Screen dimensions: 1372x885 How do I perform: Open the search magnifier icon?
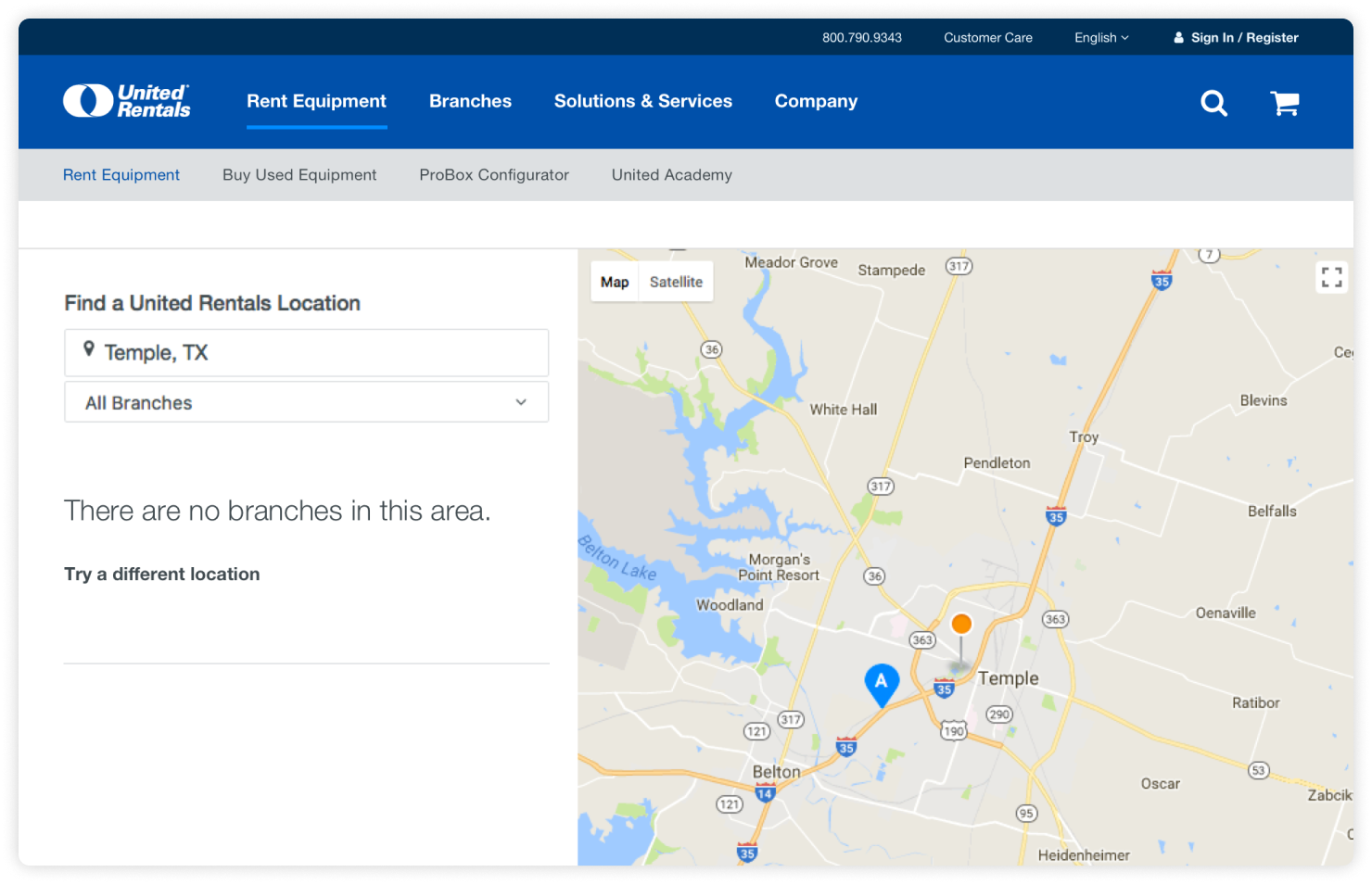tap(1213, 103)
